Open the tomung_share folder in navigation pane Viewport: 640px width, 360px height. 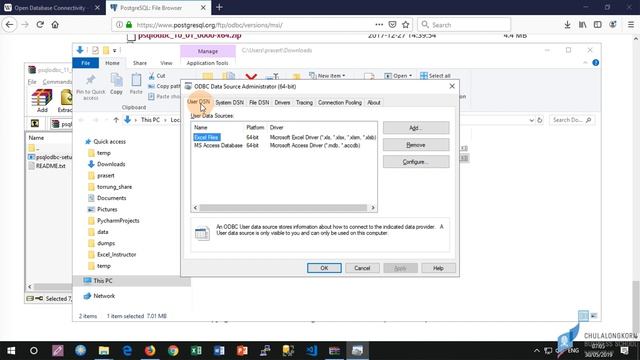point(114,187)
